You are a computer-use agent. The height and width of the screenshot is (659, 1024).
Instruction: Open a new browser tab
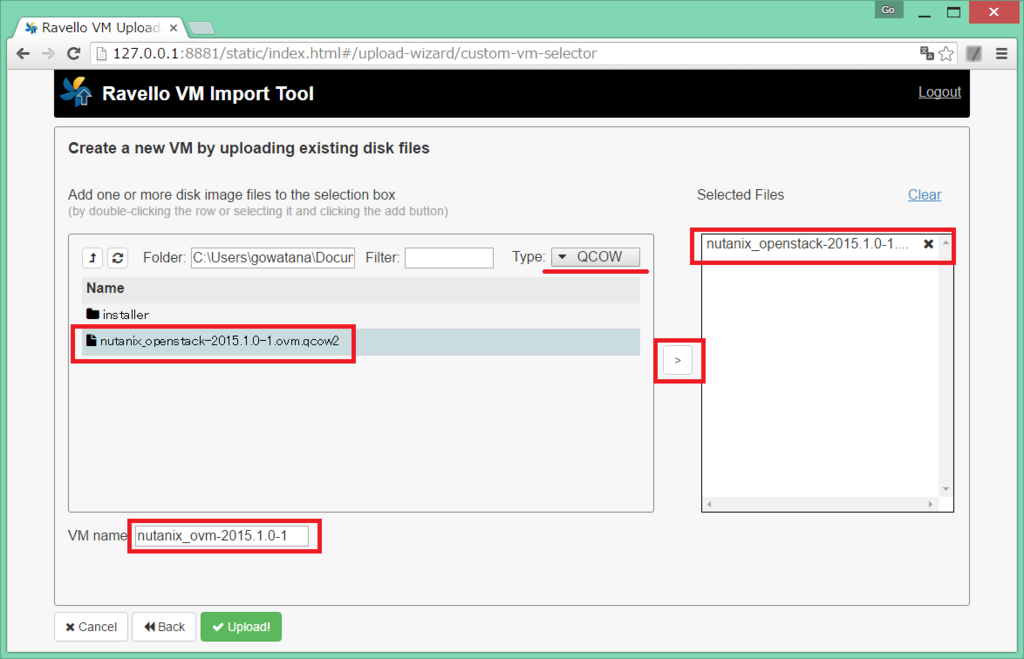pos(201,27)
